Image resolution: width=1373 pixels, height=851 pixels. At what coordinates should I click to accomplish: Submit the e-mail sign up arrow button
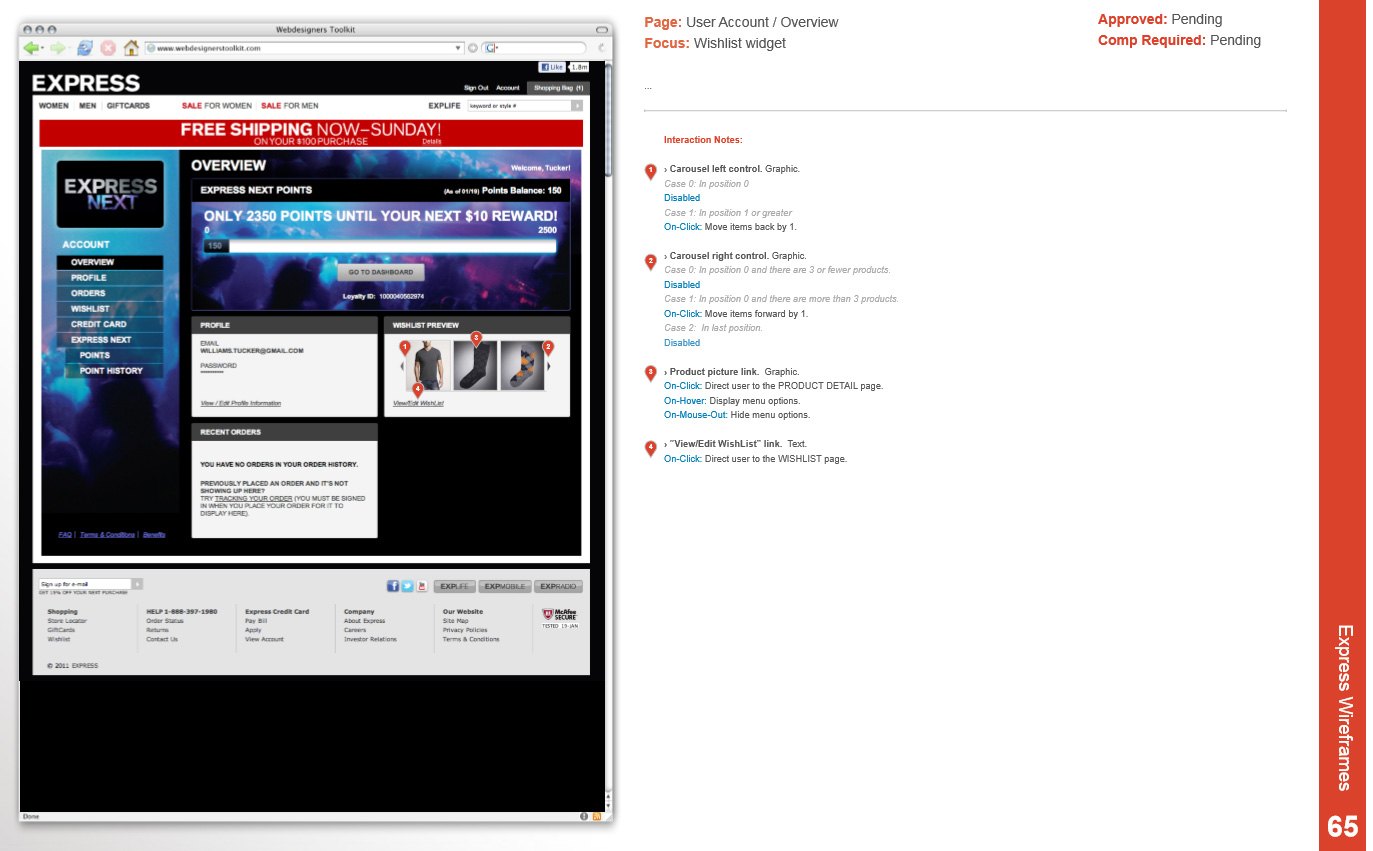coord(137,584)
